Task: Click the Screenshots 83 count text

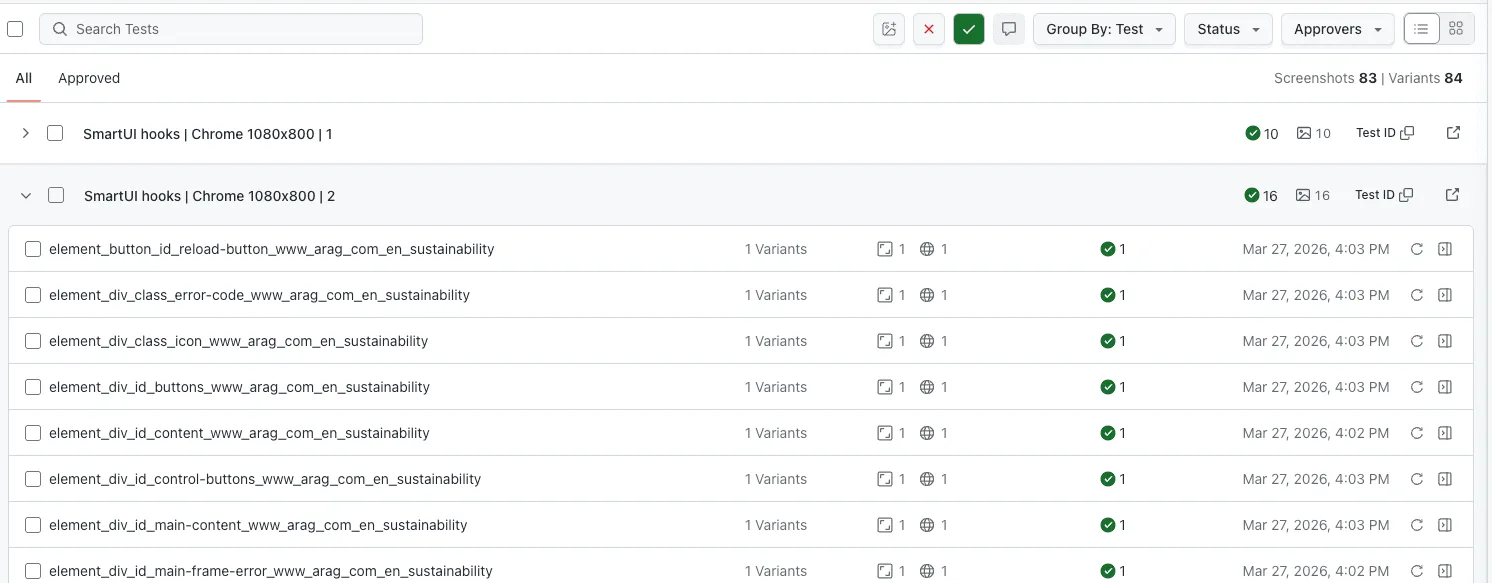Action: pos(1325,78)
